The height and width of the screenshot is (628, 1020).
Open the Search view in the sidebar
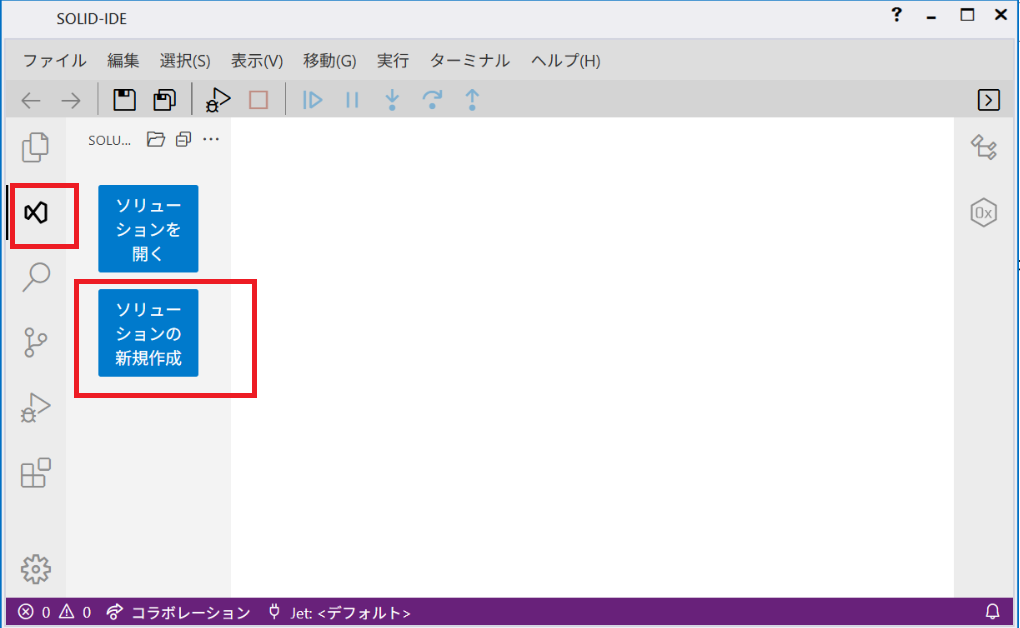tap(36, 277)
